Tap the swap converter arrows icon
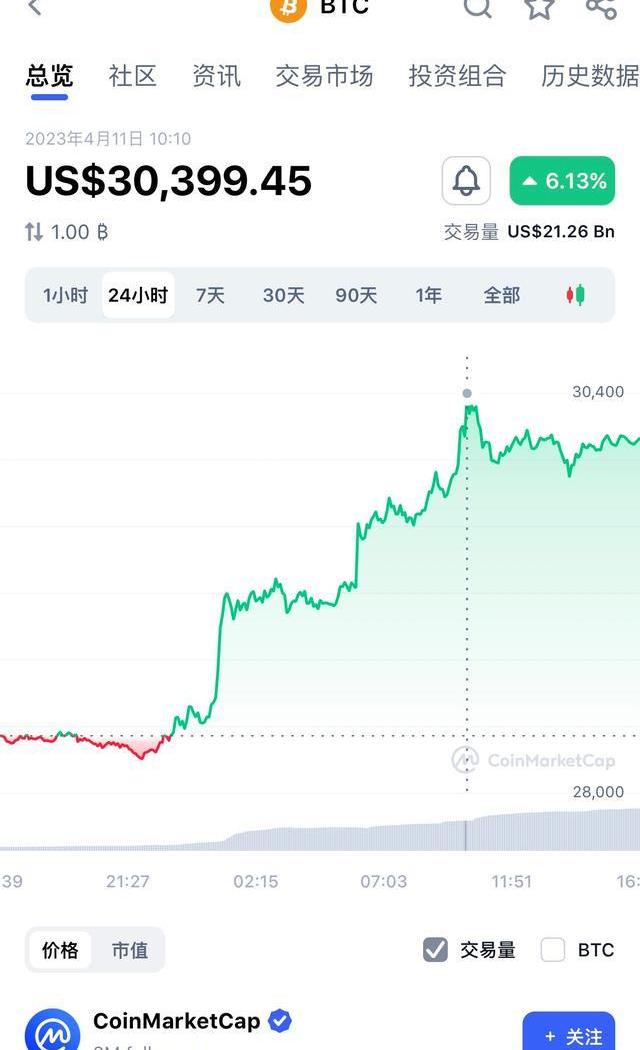 [34, 232]
